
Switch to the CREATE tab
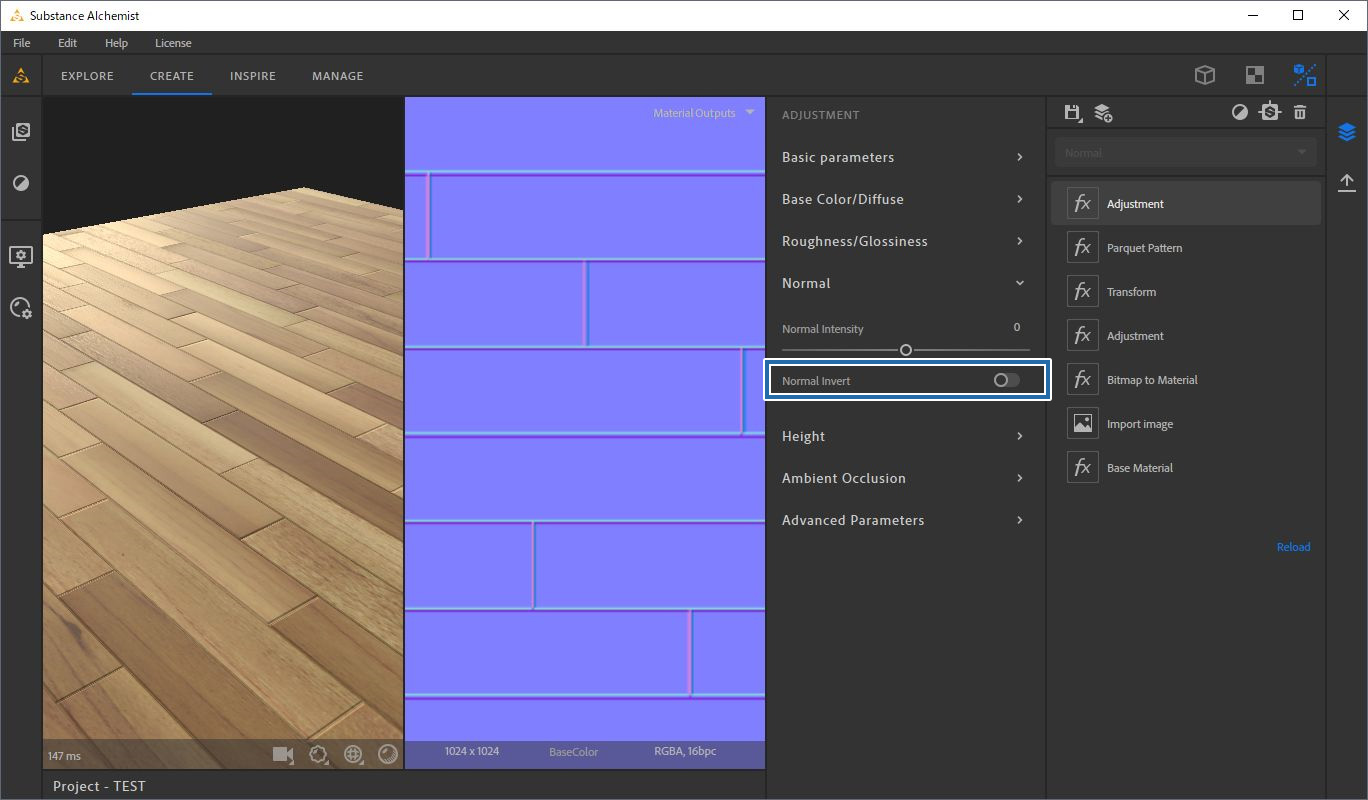[172, 76]
